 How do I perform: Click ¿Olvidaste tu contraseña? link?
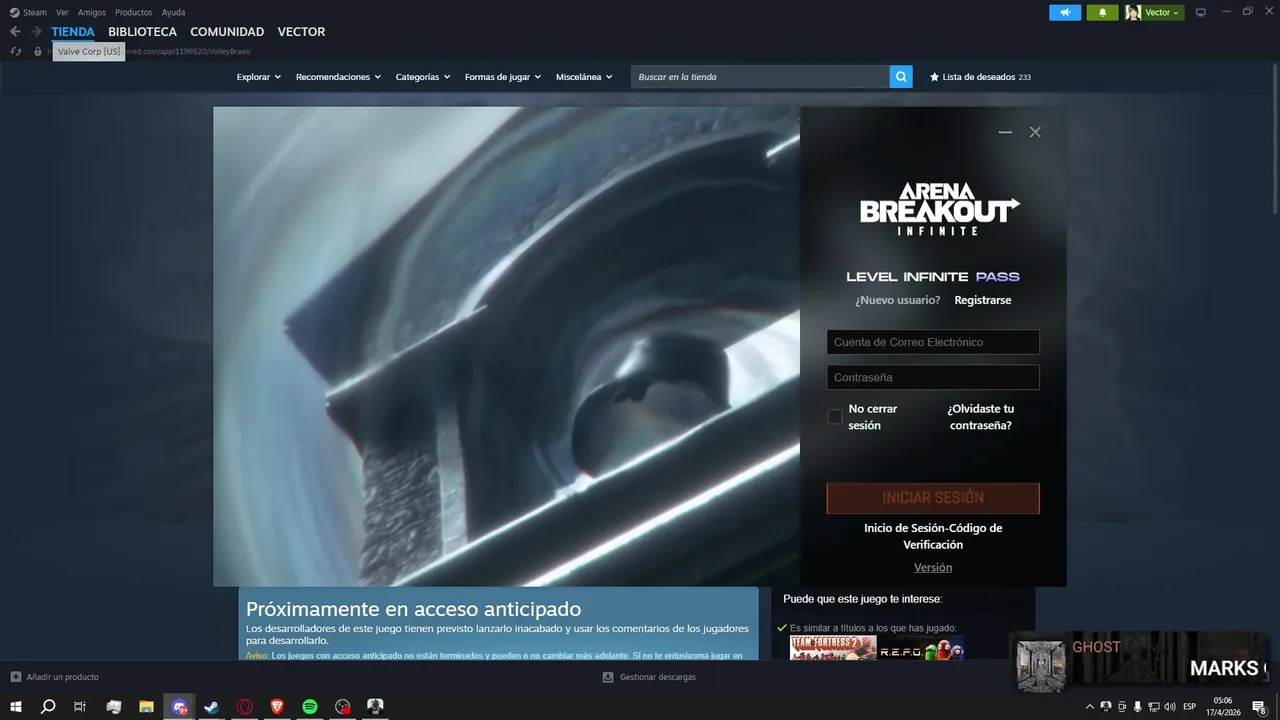click(x=980, y=417)
